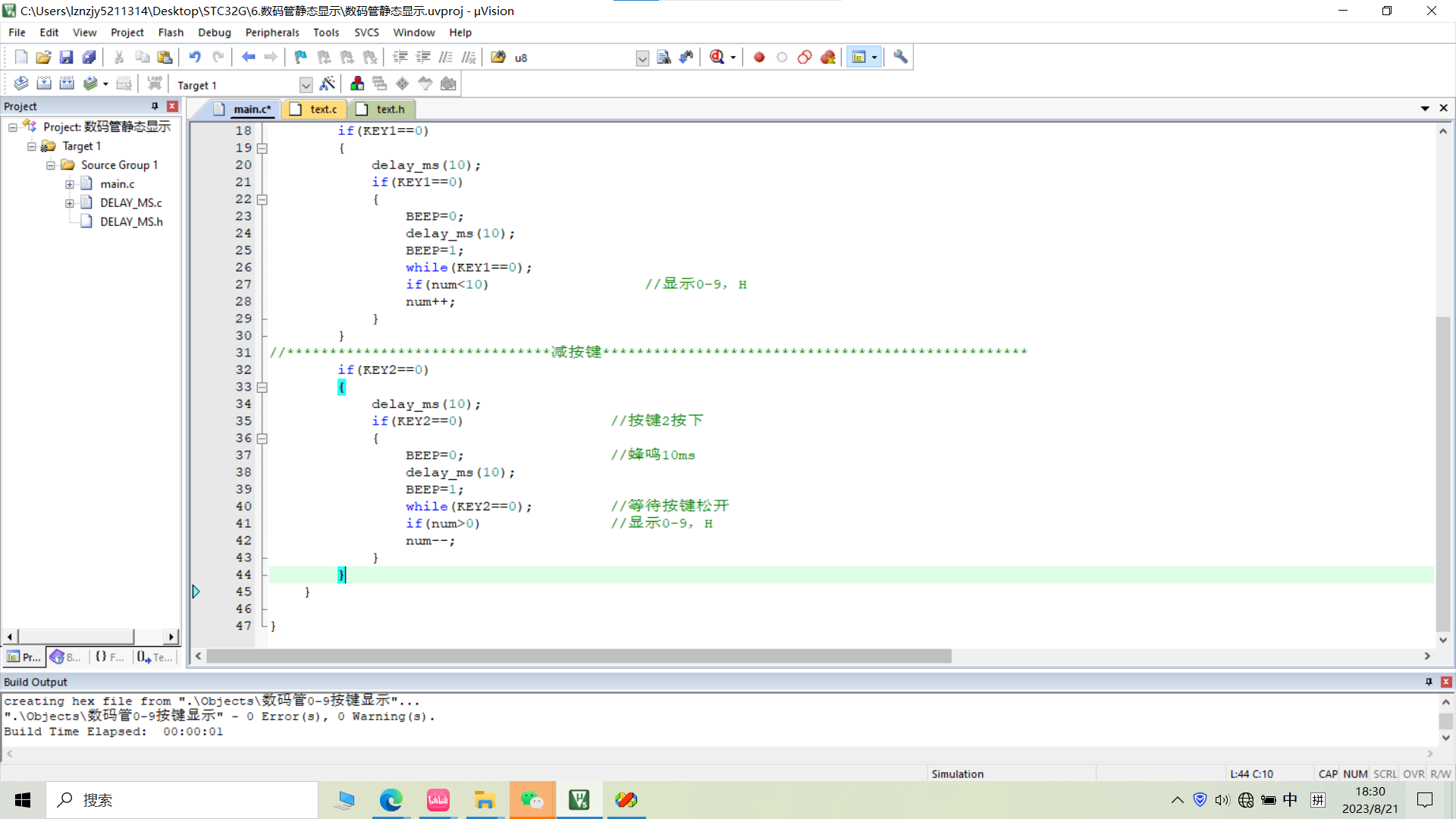Open the editor tab list dropdown arrow

[1425, 108]
